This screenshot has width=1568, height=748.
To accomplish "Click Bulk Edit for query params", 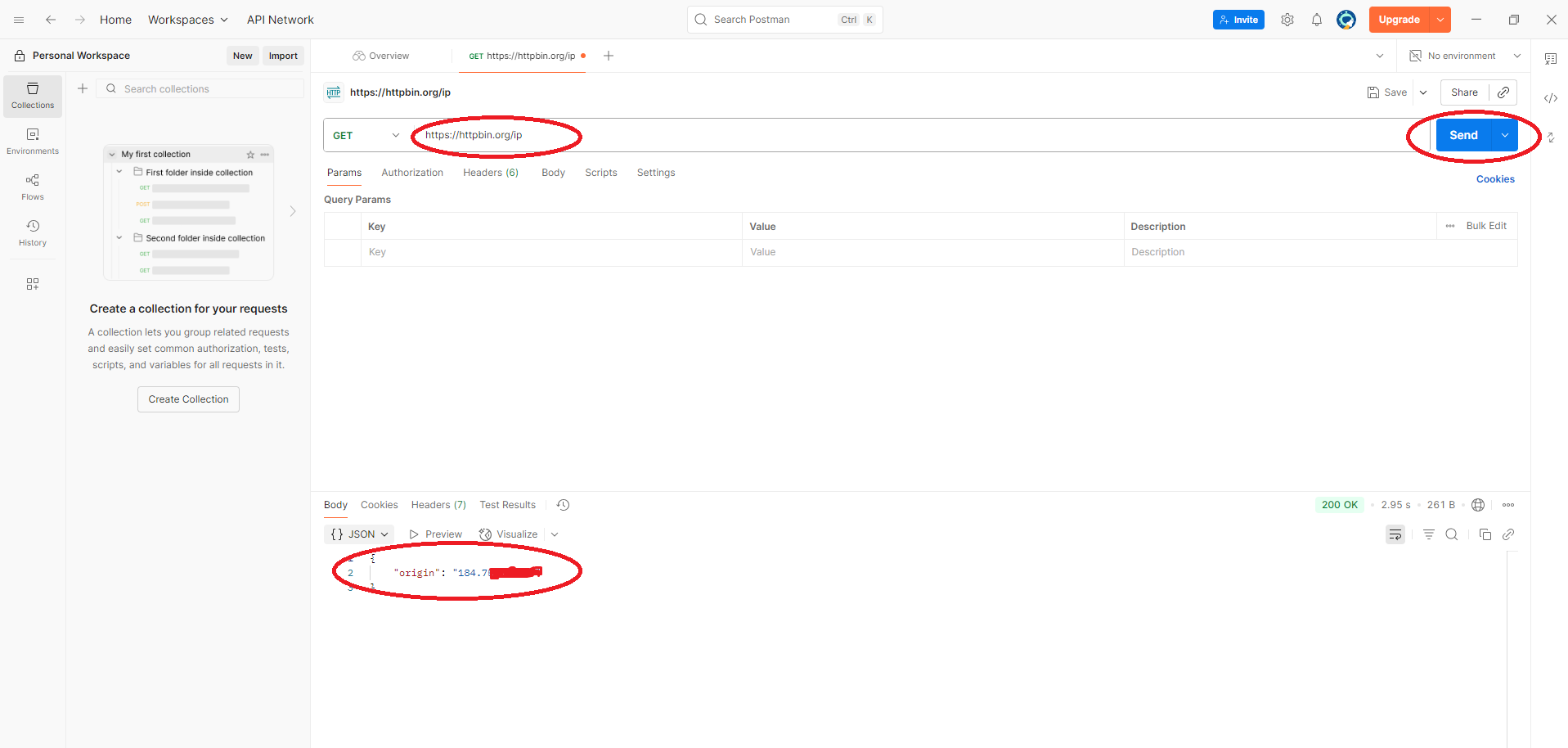I will pos(1486,226).
